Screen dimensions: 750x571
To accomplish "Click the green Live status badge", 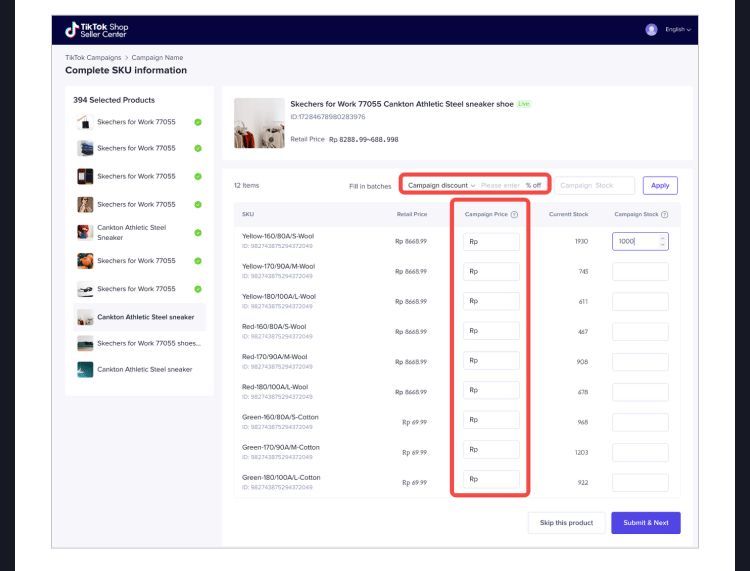I will click(x=524, y=104).
